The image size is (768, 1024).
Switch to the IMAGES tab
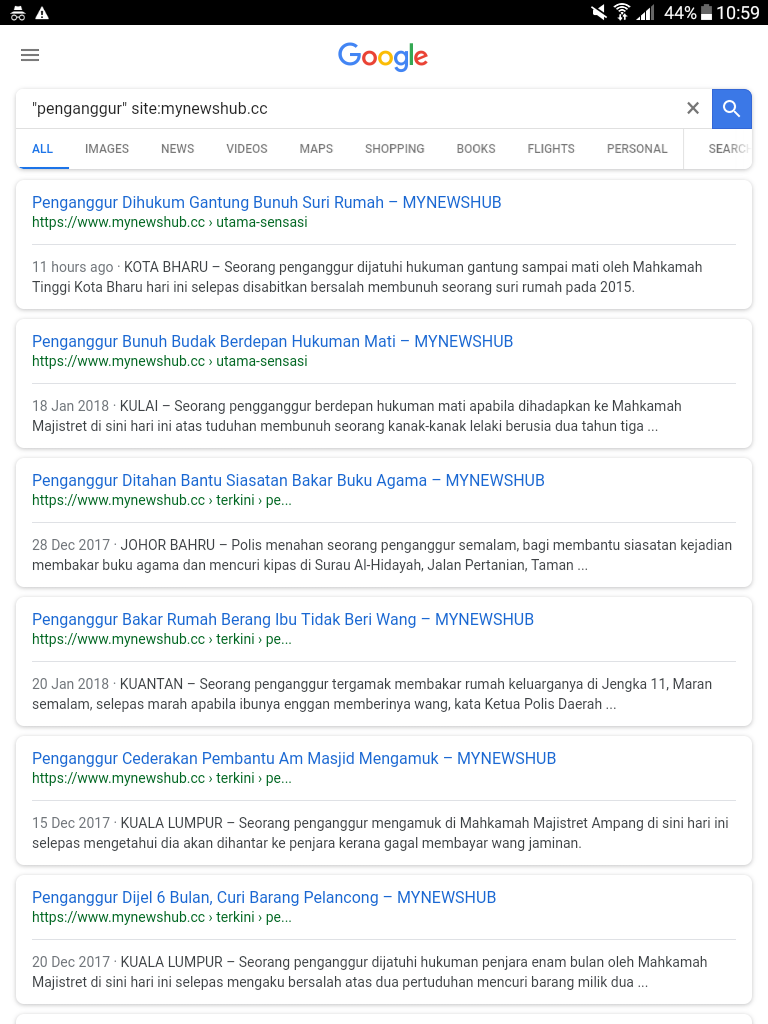107,149
